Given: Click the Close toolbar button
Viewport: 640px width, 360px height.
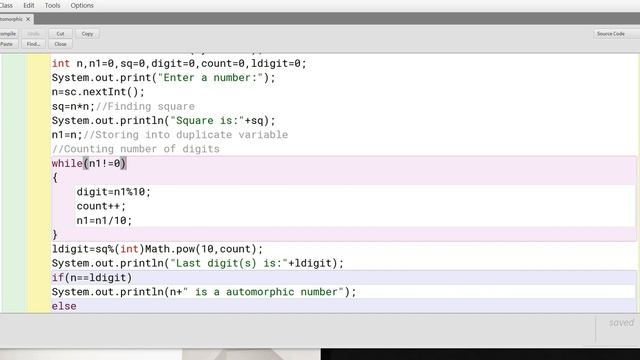Looking at the screenshot, I should point(60,44).
